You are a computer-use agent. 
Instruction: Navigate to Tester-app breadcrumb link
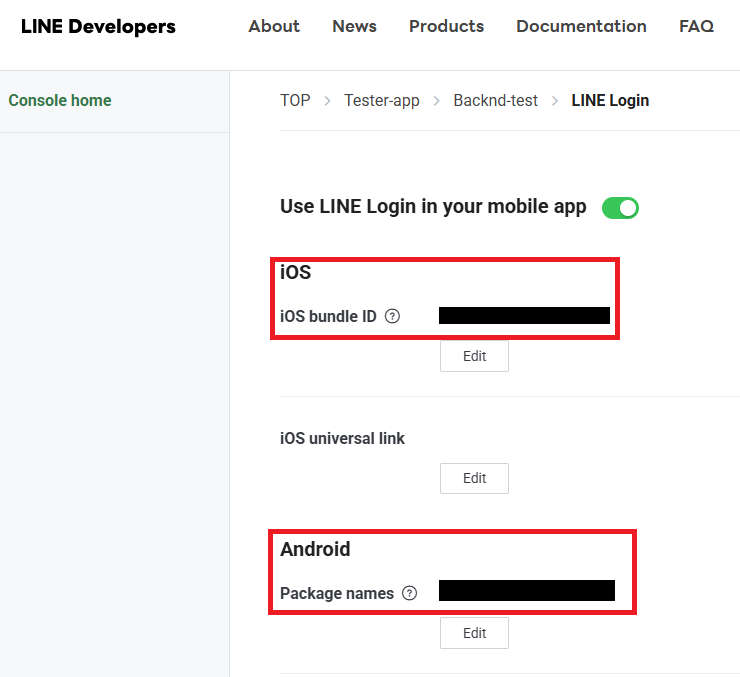(x=382, y=101)
